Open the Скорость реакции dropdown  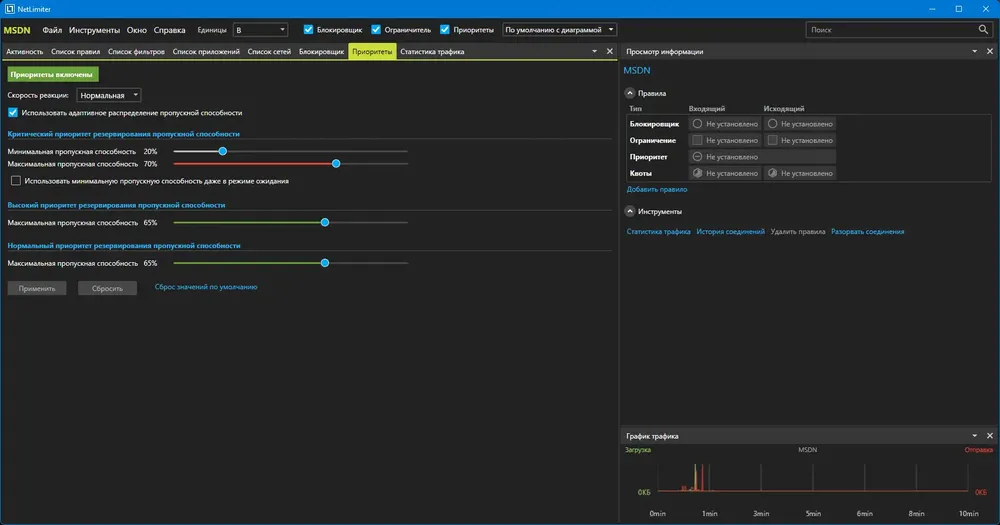point(108,95)
